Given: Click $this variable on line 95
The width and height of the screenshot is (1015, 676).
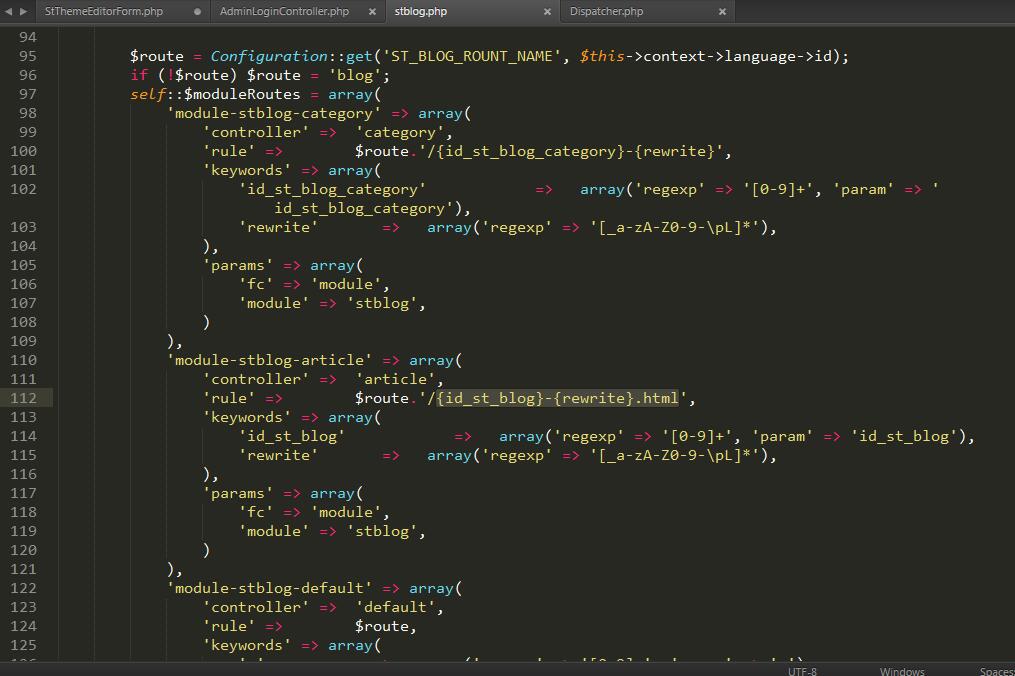Looking at the screenshot, I should point(602,56).
